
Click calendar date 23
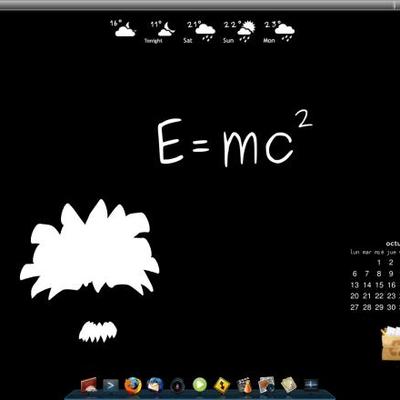pos(391,296)
